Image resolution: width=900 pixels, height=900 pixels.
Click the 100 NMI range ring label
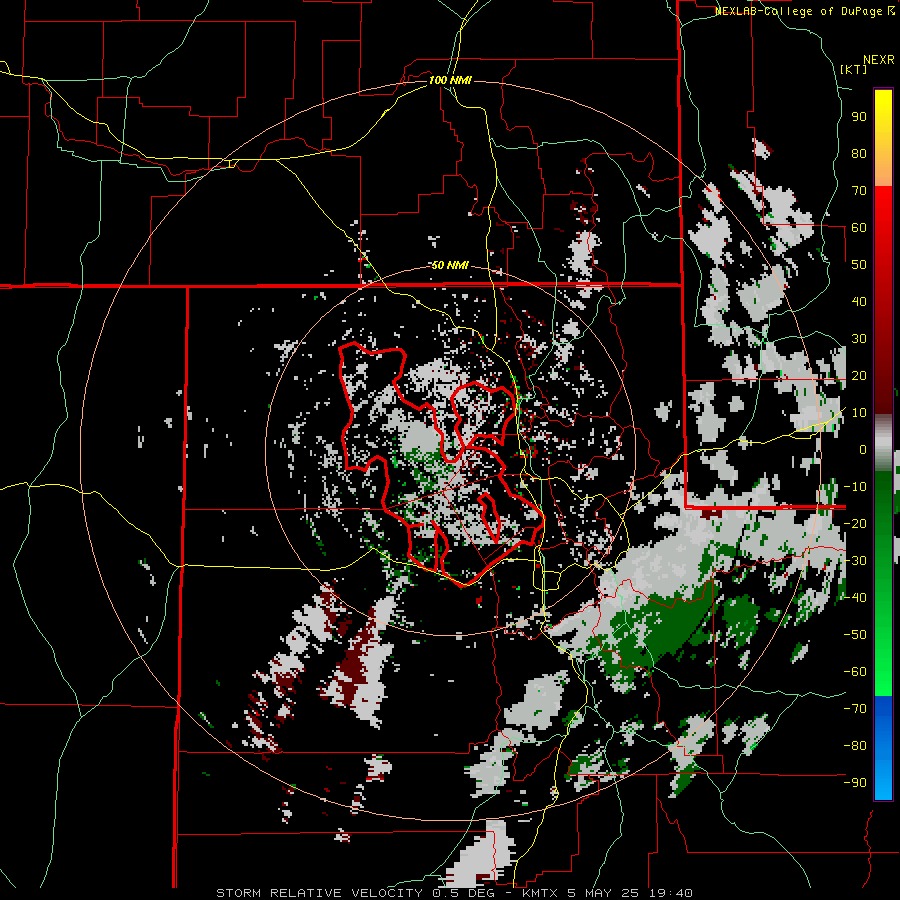click(450, 80)
